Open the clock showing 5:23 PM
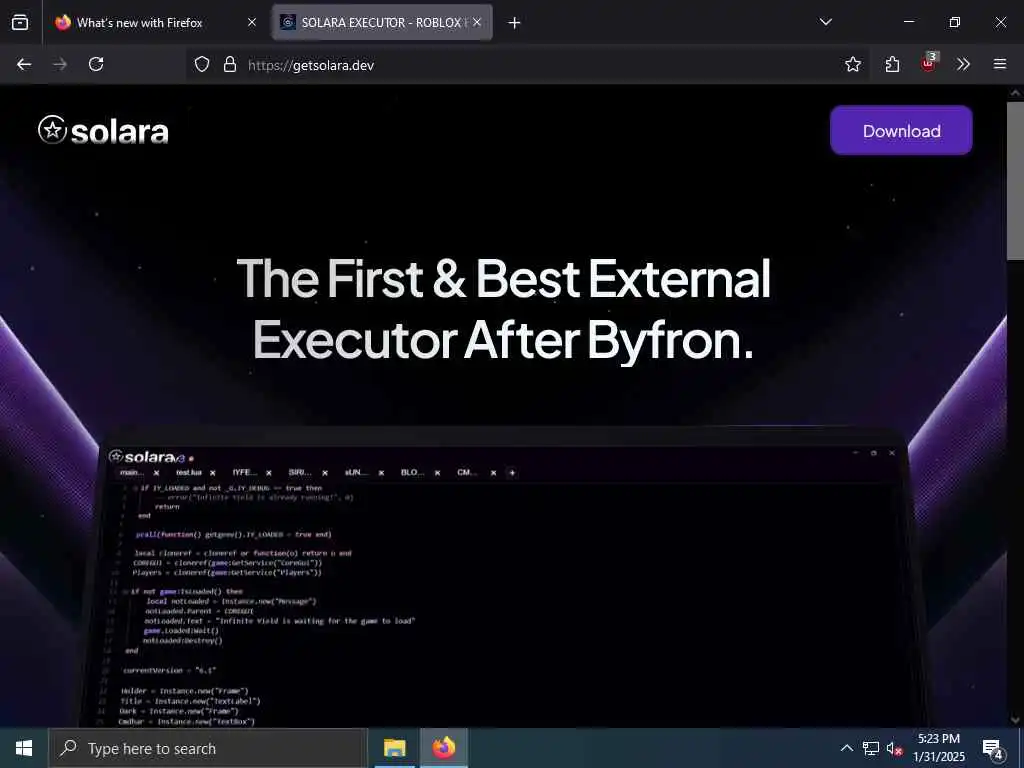Viewport: 1024px width, 768px height. 939,748
